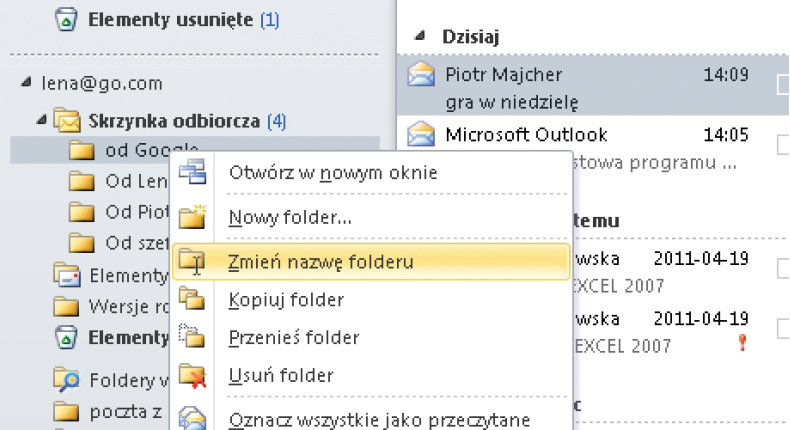Toggle flag checkbox for first 2011-04-19 message
Screen dimensions: 790x430
pos(783,268)
